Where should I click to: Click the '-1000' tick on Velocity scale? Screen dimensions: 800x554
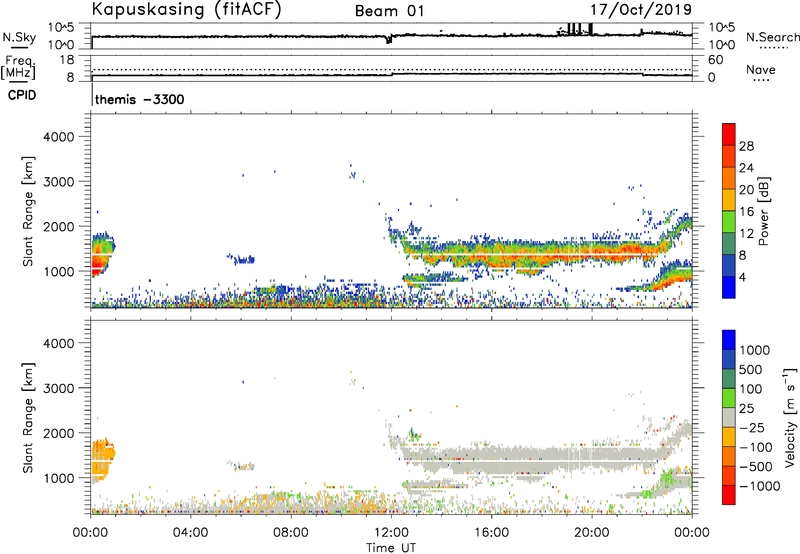(x=759, y=486)
